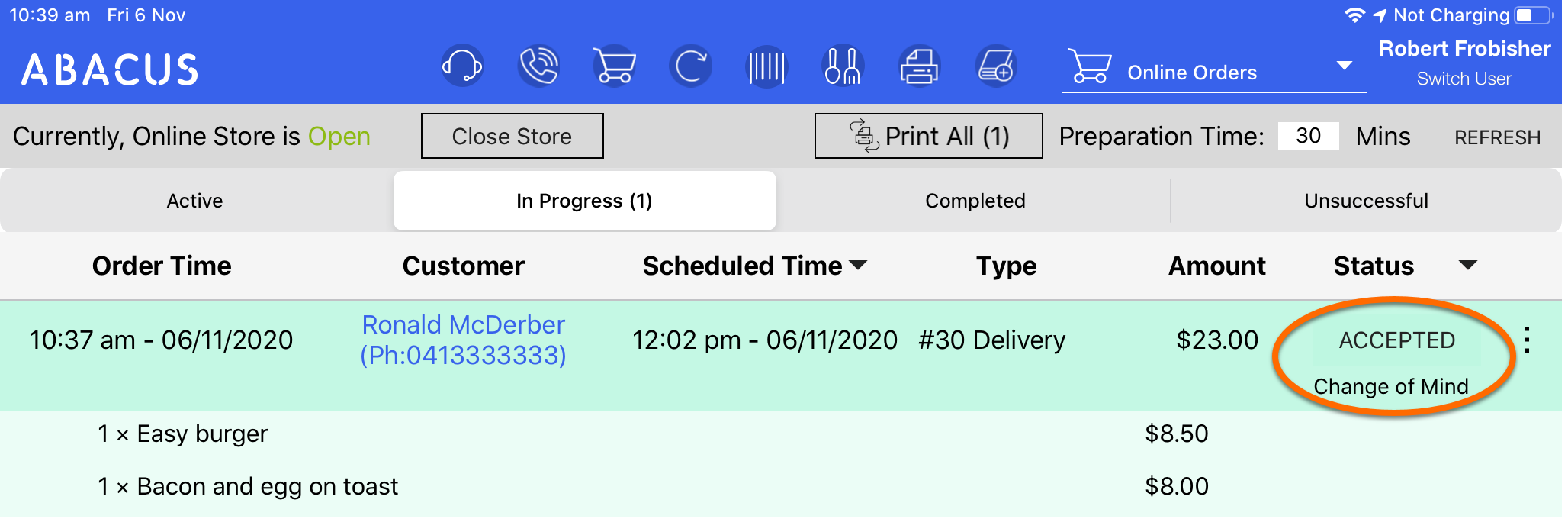Click the circular refresh arrow icon
Screen dimensions: 1568x519
(690, 66)
